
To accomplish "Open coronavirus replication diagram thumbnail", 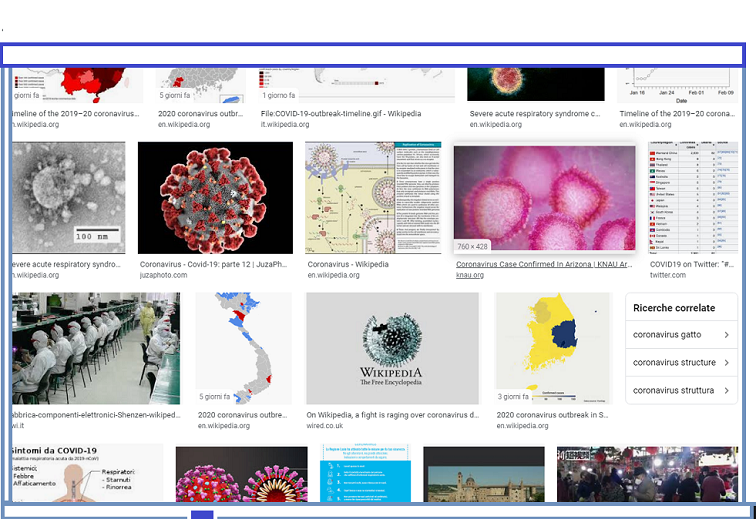I will tap(373, 198).
